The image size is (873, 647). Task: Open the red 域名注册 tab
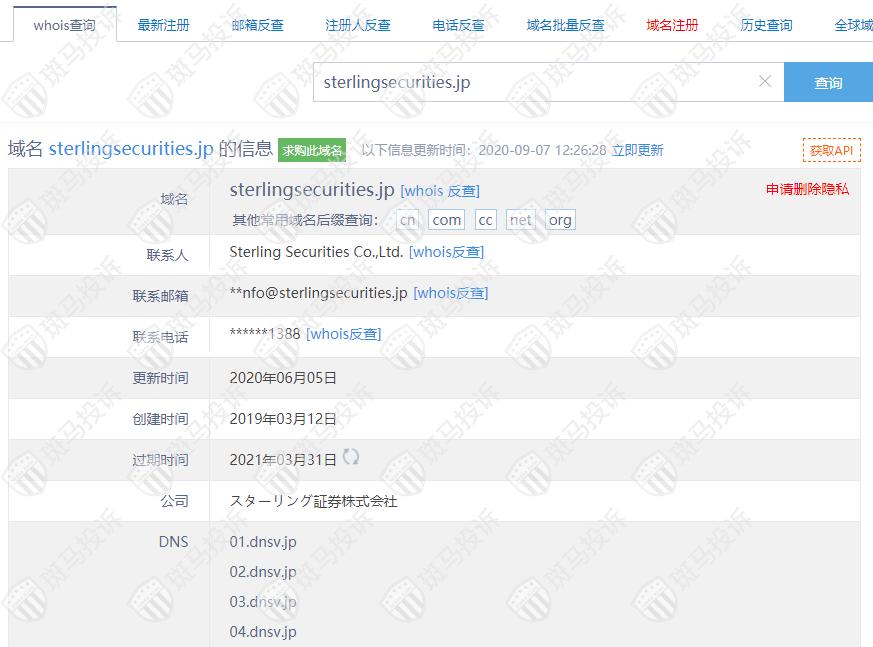pos(672,25)
